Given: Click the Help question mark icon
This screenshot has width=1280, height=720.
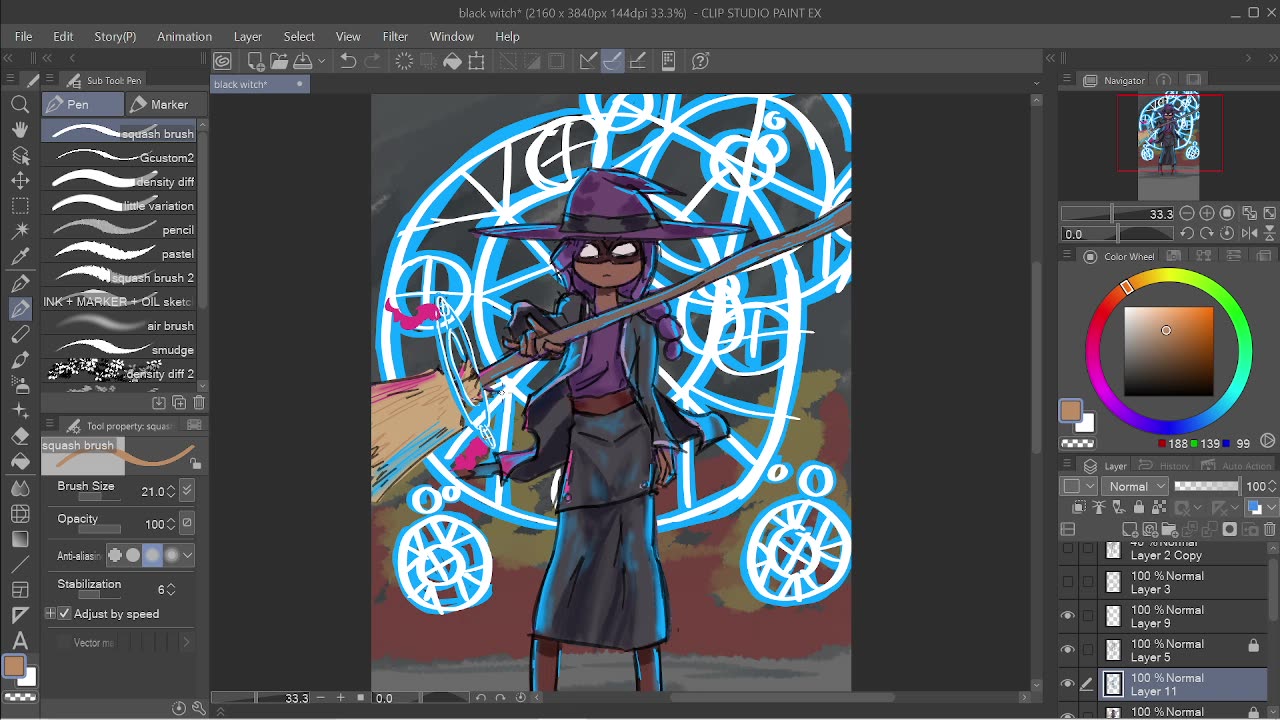Looking at the screenshot, I should coord(701,61).
